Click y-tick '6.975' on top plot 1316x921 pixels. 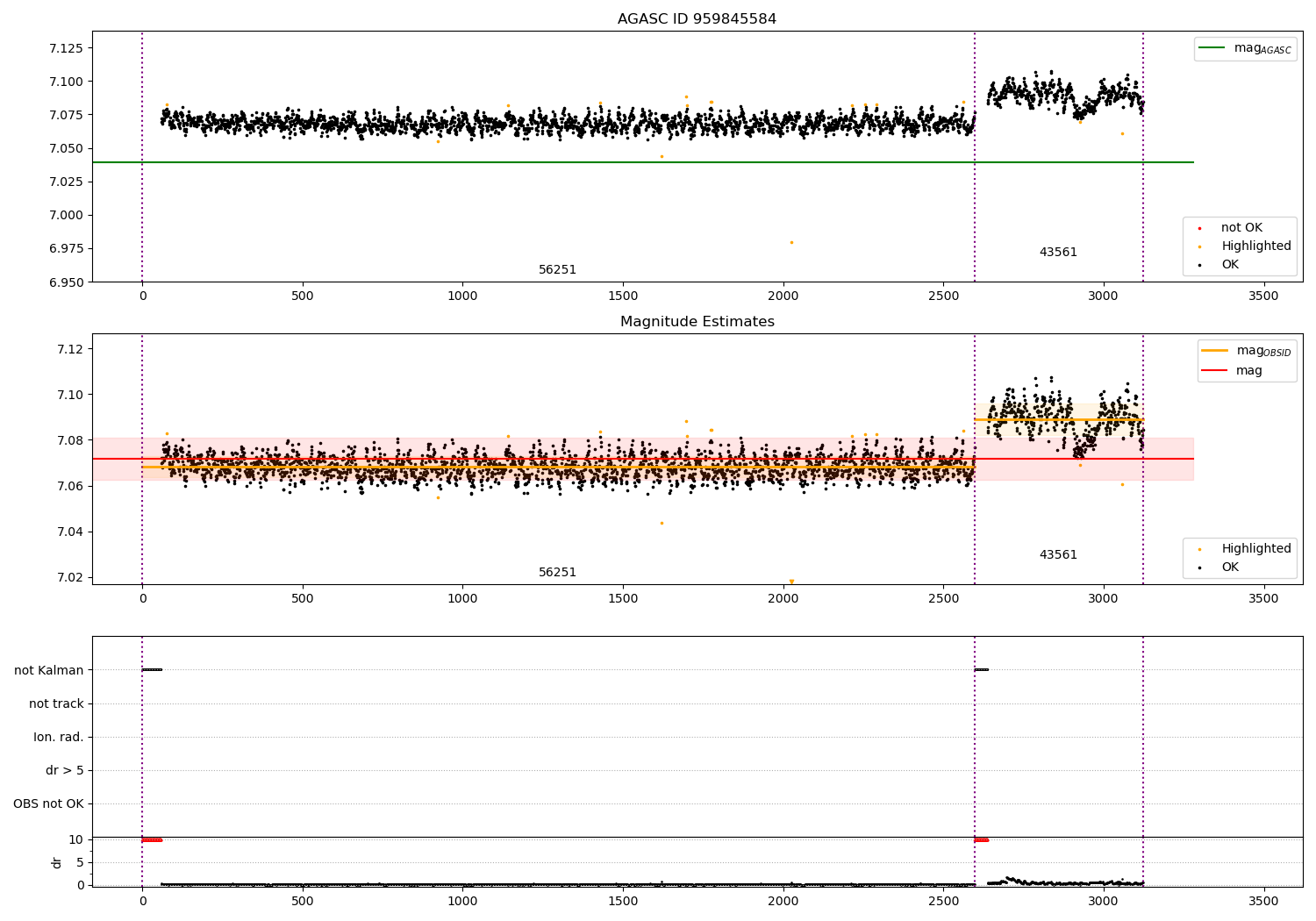coord(67,249)
